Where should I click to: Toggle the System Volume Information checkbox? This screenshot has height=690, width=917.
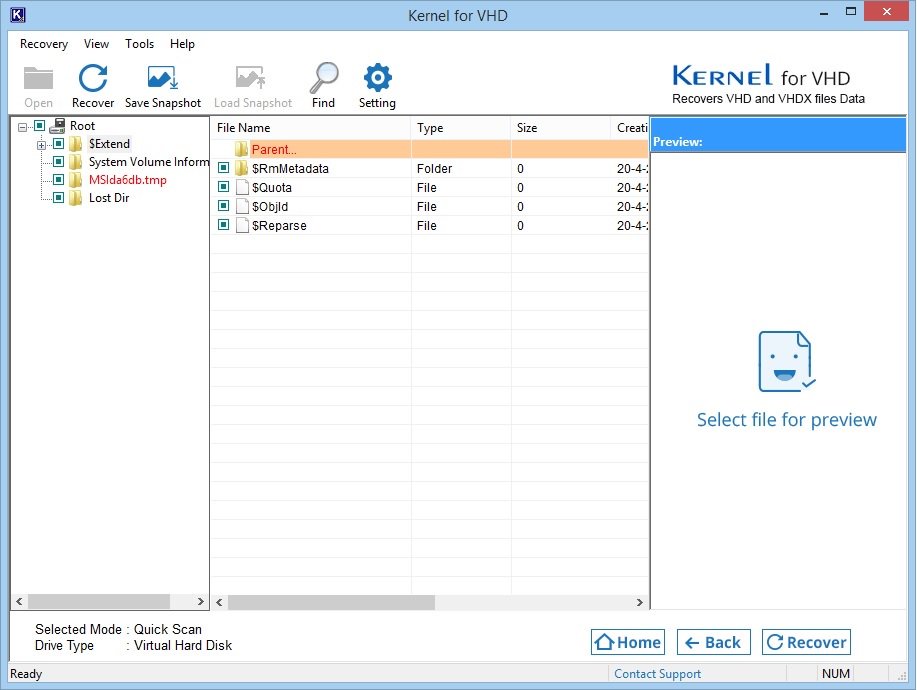(58, 161)
